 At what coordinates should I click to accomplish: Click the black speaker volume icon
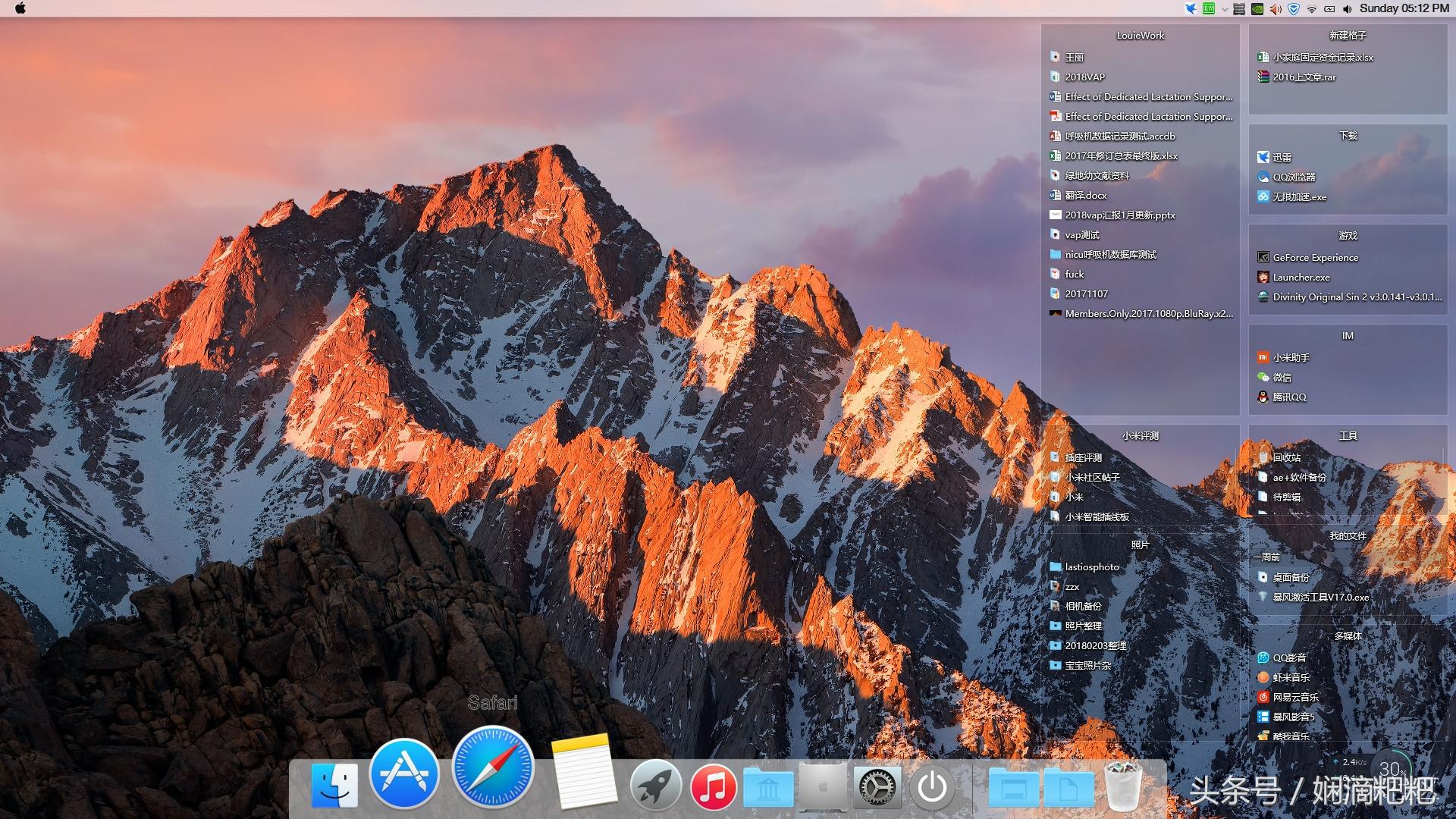point(1347,9)
